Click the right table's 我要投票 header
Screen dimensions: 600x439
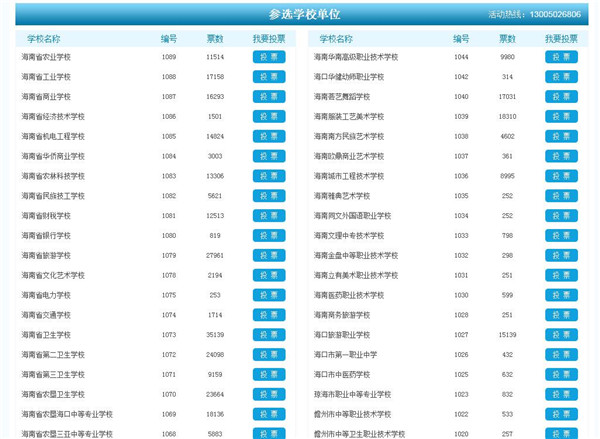point(561,39)
